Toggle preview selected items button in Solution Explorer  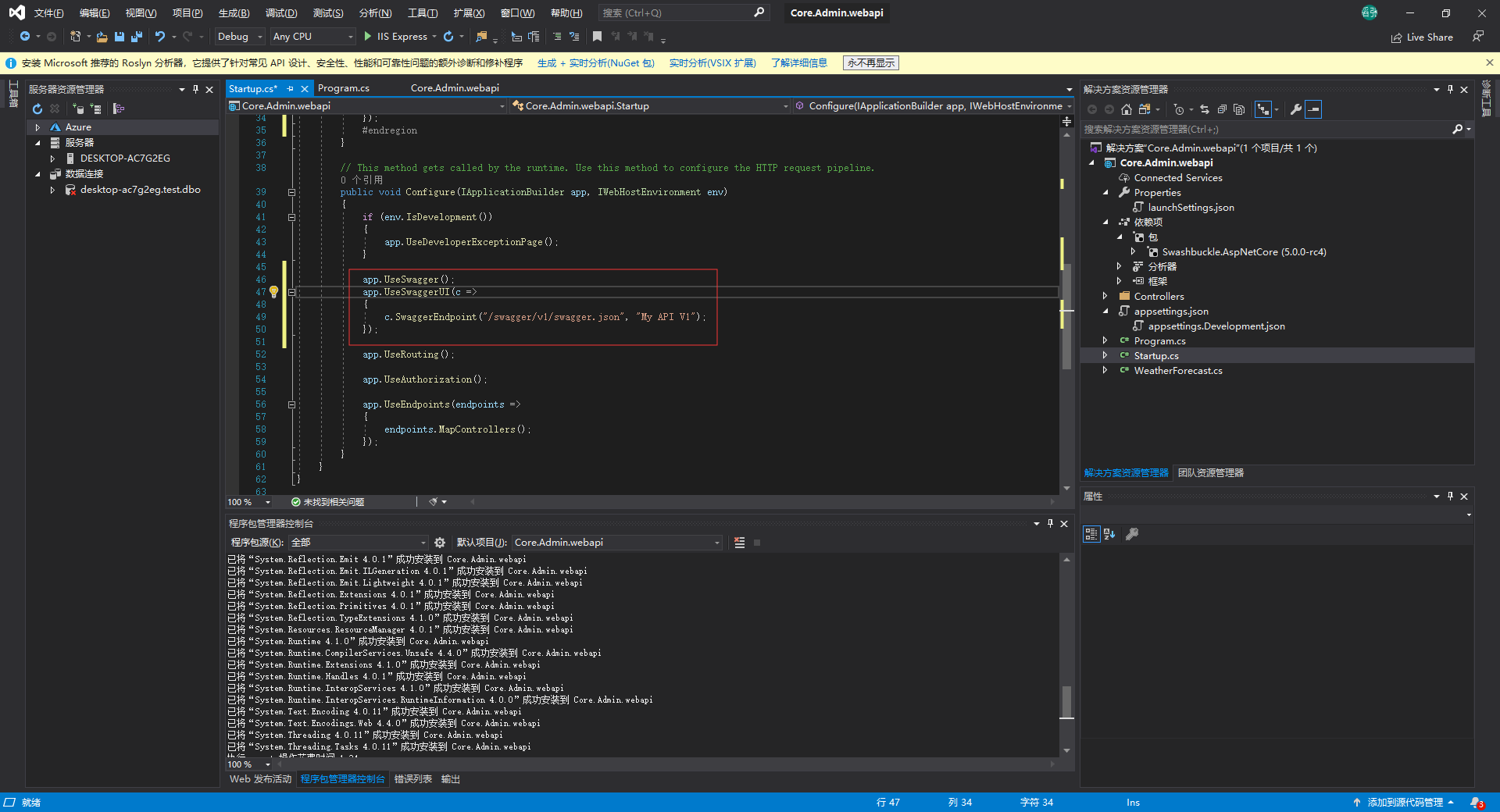click(1314, 109)
